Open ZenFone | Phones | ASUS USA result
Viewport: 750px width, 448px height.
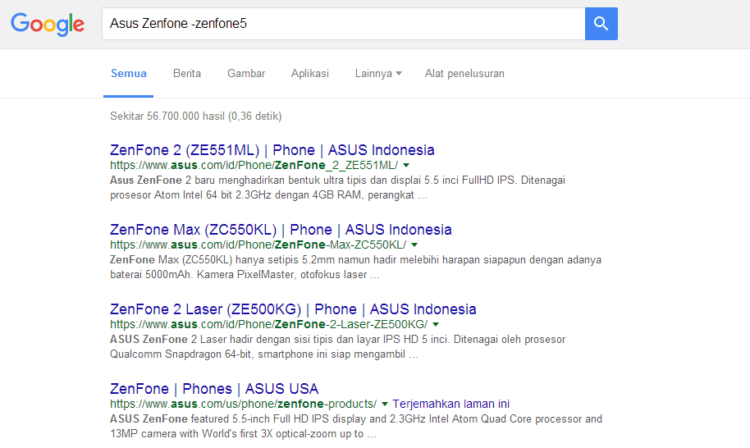point(214,389)
